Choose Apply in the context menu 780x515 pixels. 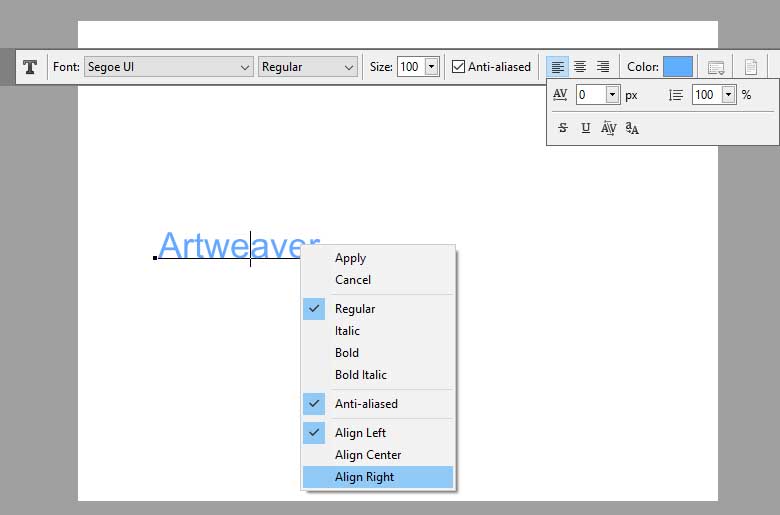(x=378, y=258)
